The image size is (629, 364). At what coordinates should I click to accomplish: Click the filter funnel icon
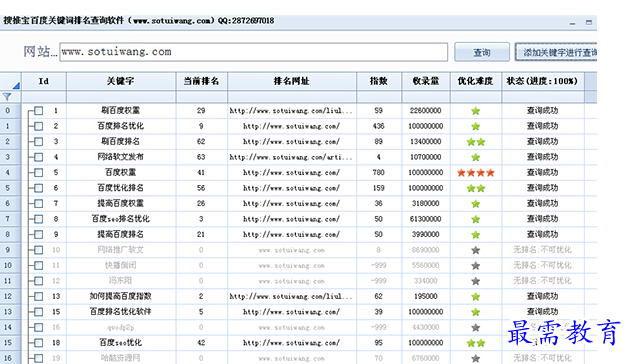7,97
